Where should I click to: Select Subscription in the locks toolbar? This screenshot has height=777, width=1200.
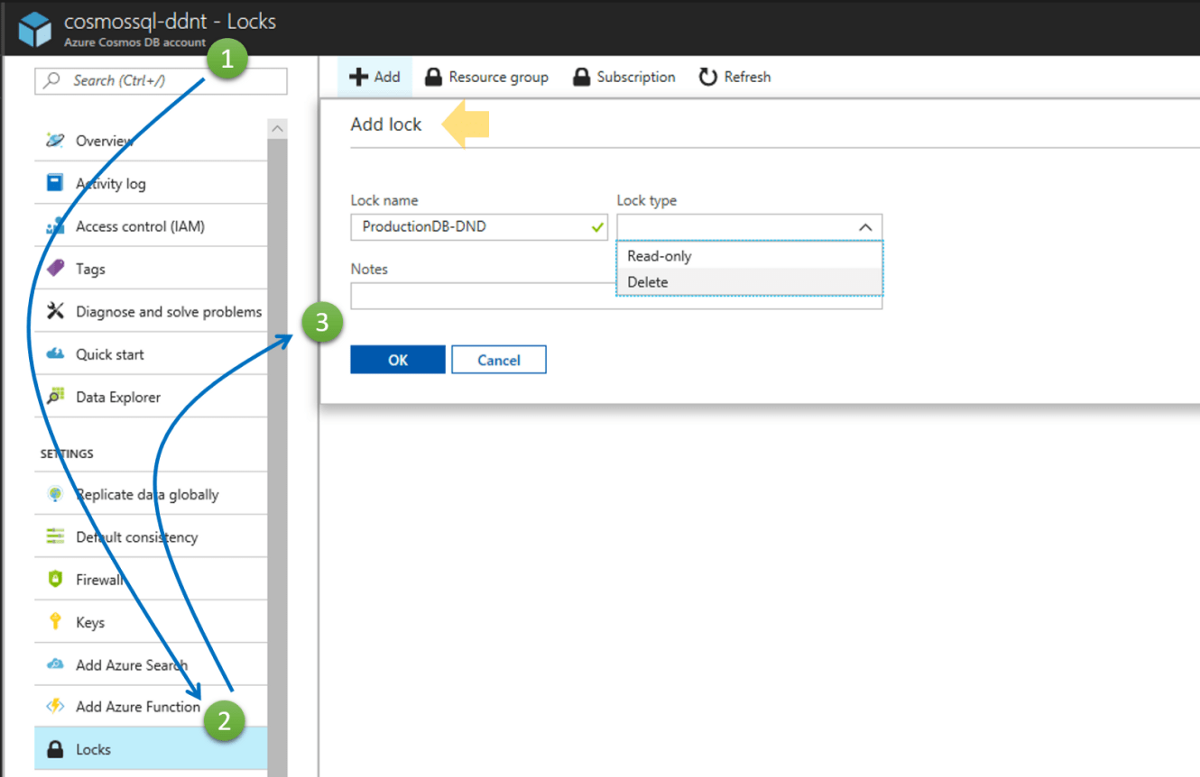click(623, 76)
